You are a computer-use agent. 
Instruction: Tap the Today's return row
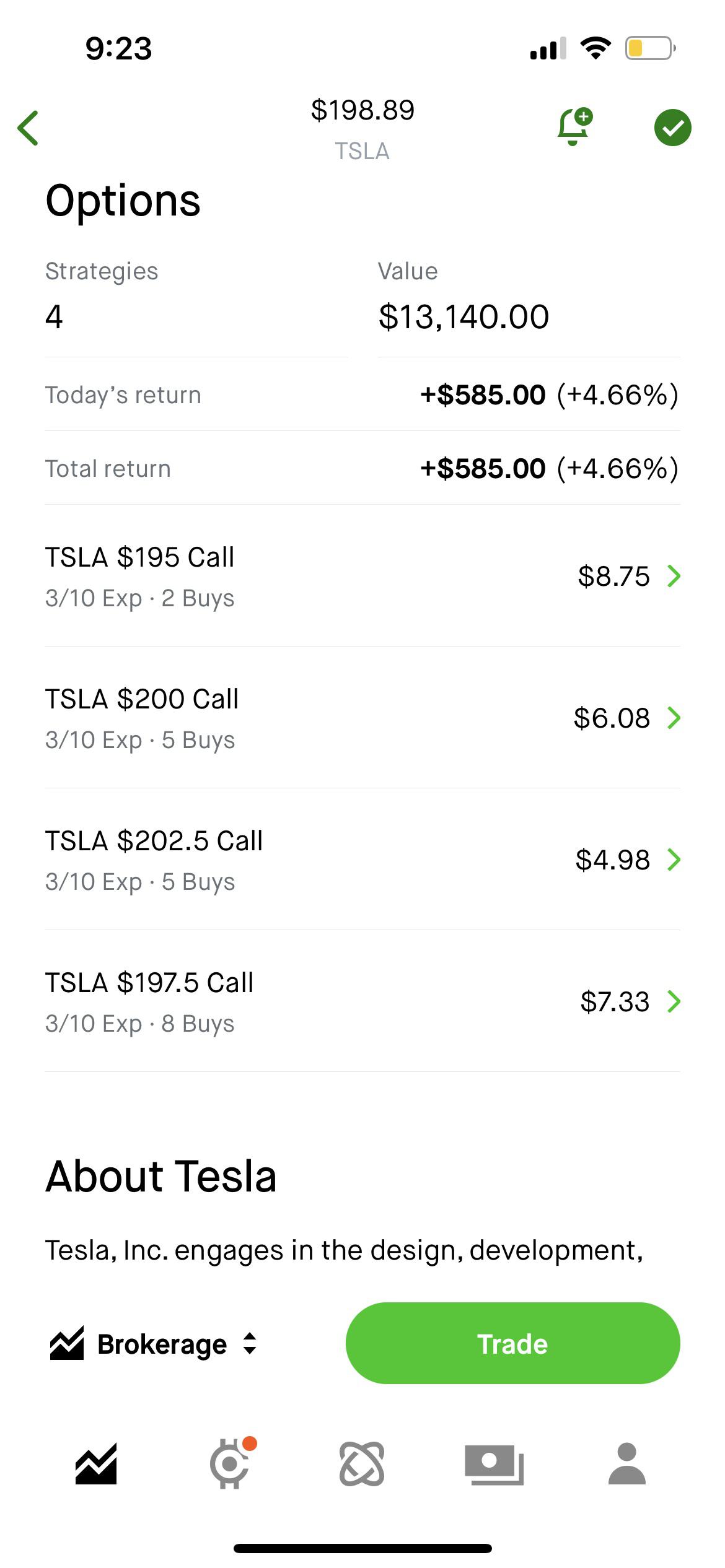(x=362, y=395)
